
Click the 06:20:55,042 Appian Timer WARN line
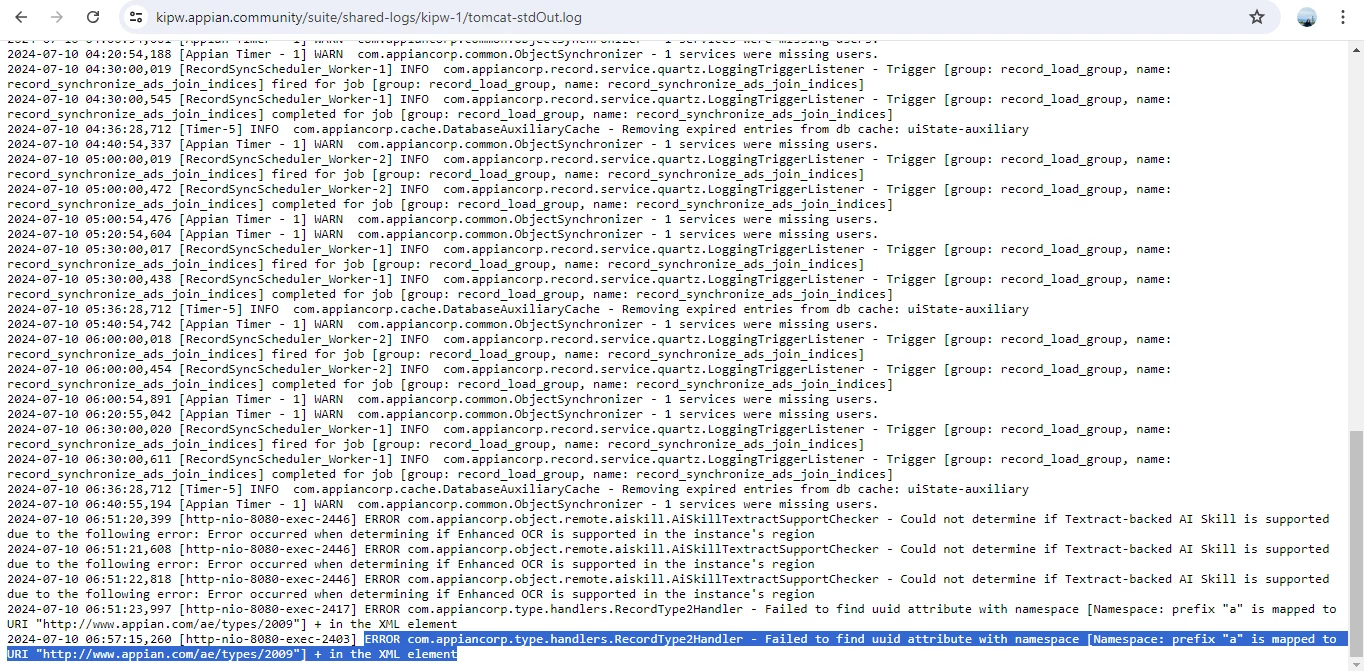click(x=443, y=414)
